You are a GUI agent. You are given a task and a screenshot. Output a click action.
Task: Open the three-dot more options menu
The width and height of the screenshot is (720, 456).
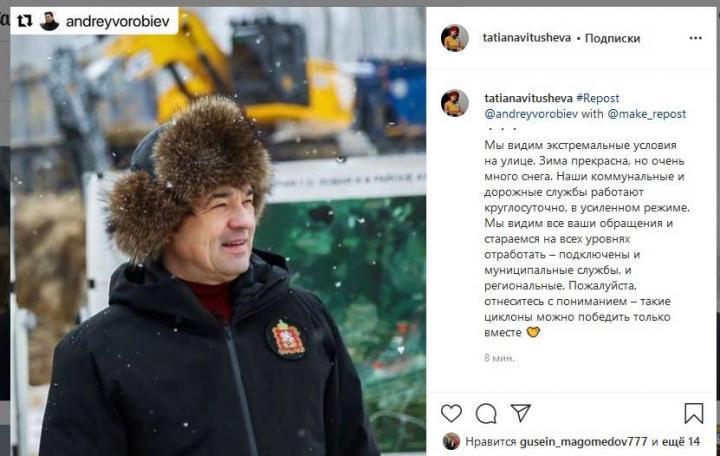[696, 38]
